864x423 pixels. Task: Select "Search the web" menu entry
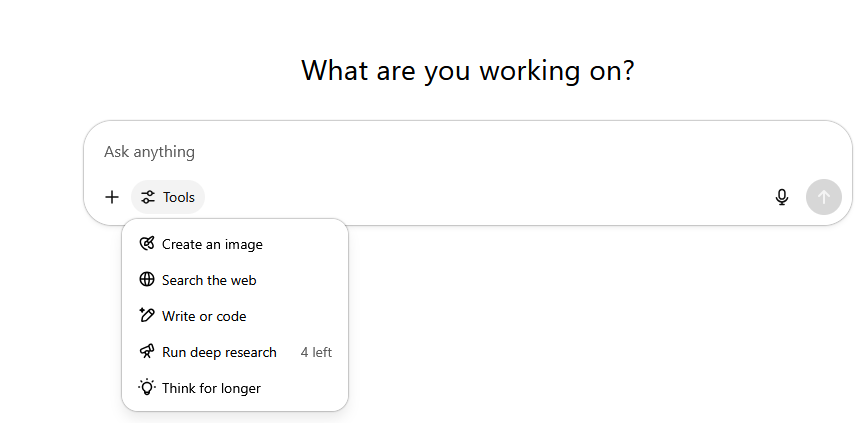pos(209,280)
